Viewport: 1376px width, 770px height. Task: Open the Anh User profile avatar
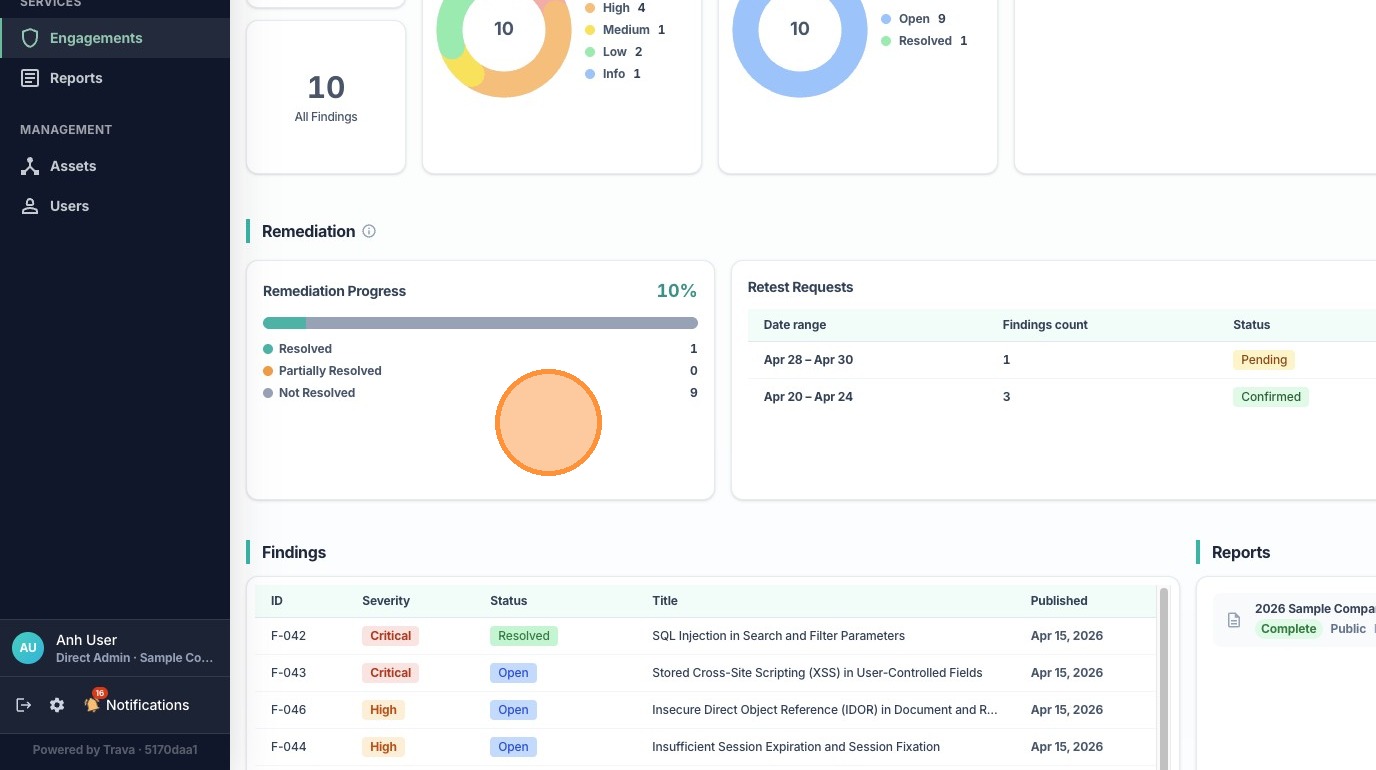28,648
